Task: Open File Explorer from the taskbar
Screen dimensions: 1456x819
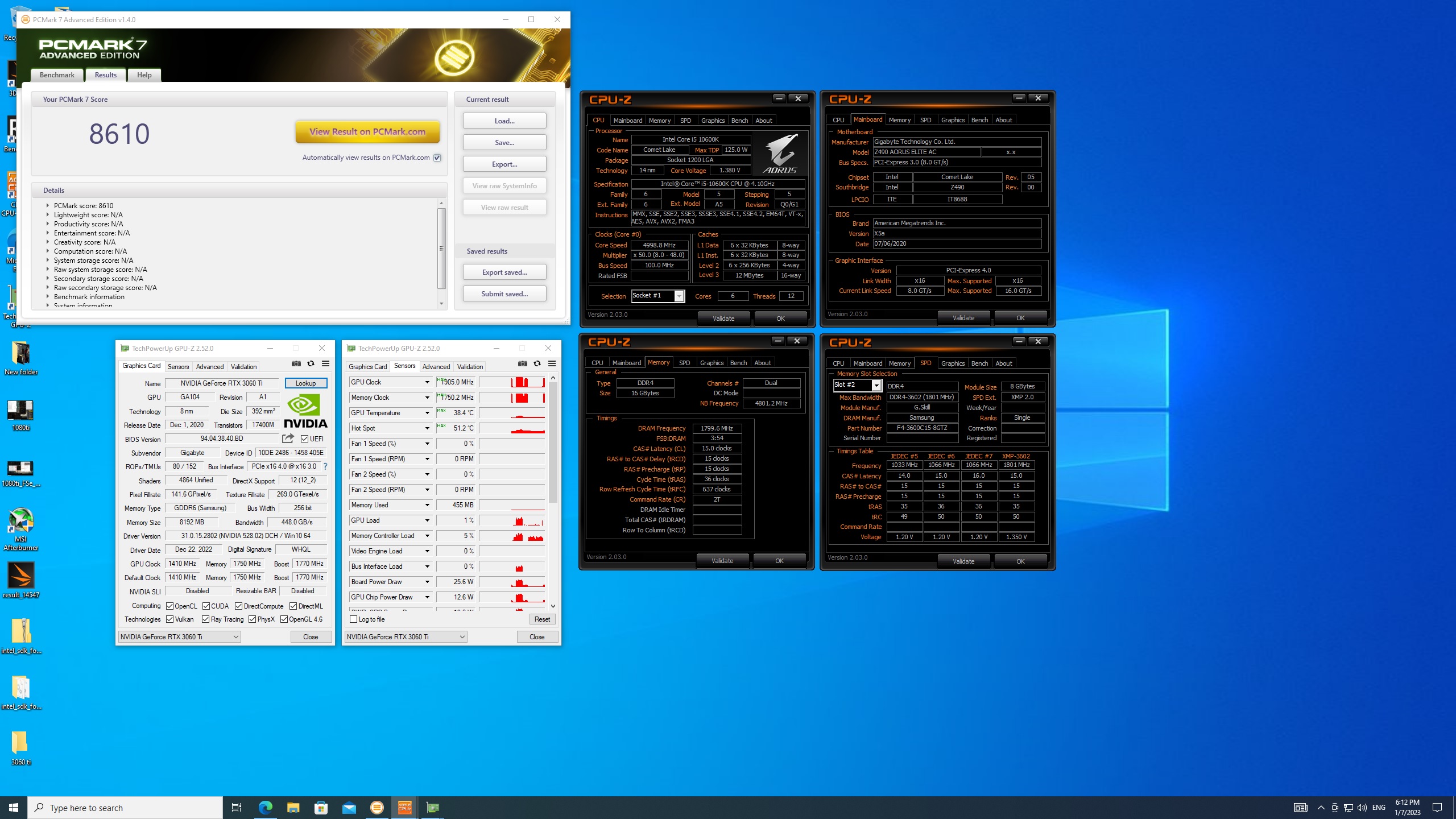Action: pyautogui.click(x=293, y=808)
